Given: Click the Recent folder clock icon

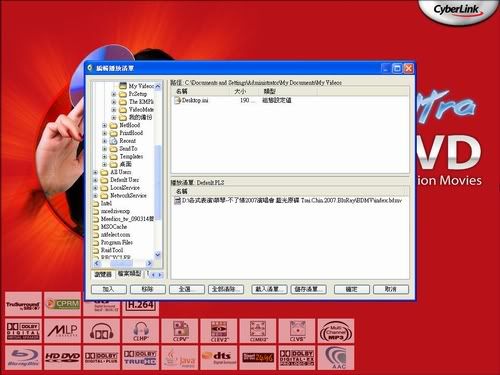Looking at the screenshot, I should pos(114,141).
